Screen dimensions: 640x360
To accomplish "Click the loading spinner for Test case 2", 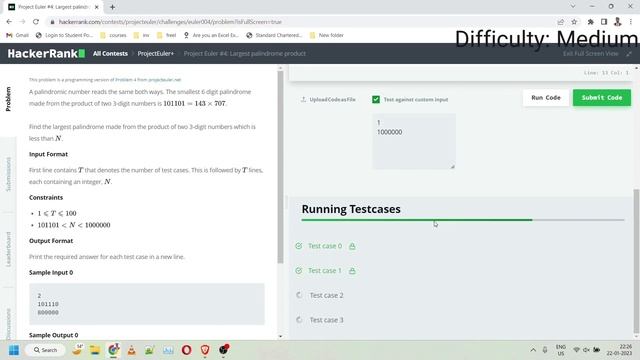I will point(299,295).
